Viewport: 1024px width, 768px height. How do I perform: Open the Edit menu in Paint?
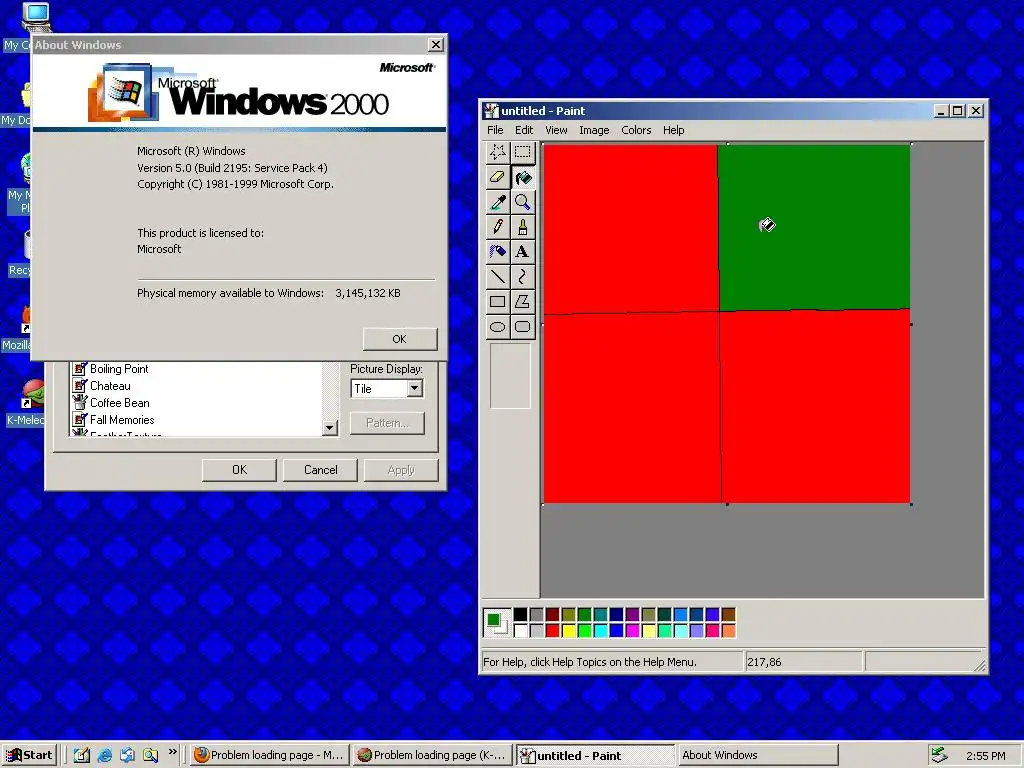coord(524,130)
